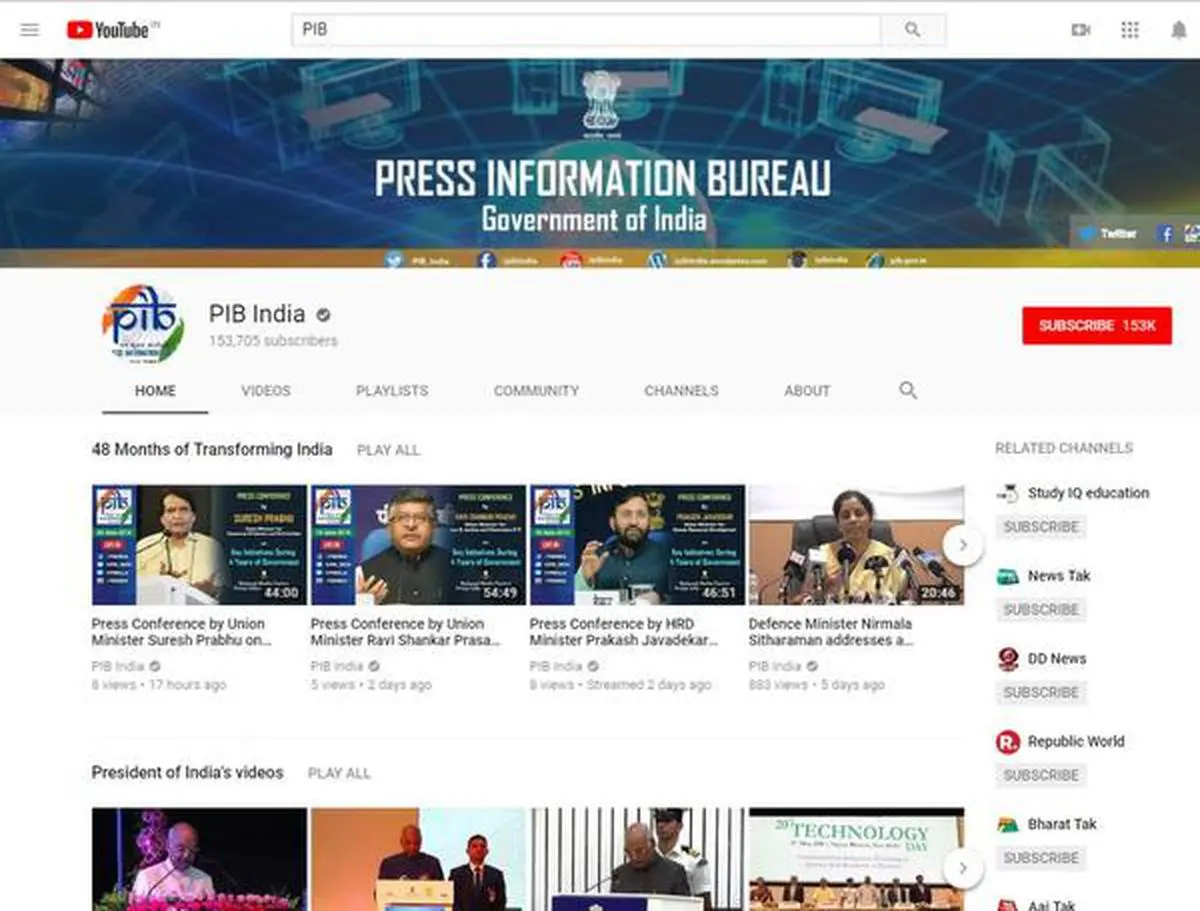Screen dimensions: 1200x911
Task: Switch to the PLAYLISTS tab
Action: click(x=392, y=391)
